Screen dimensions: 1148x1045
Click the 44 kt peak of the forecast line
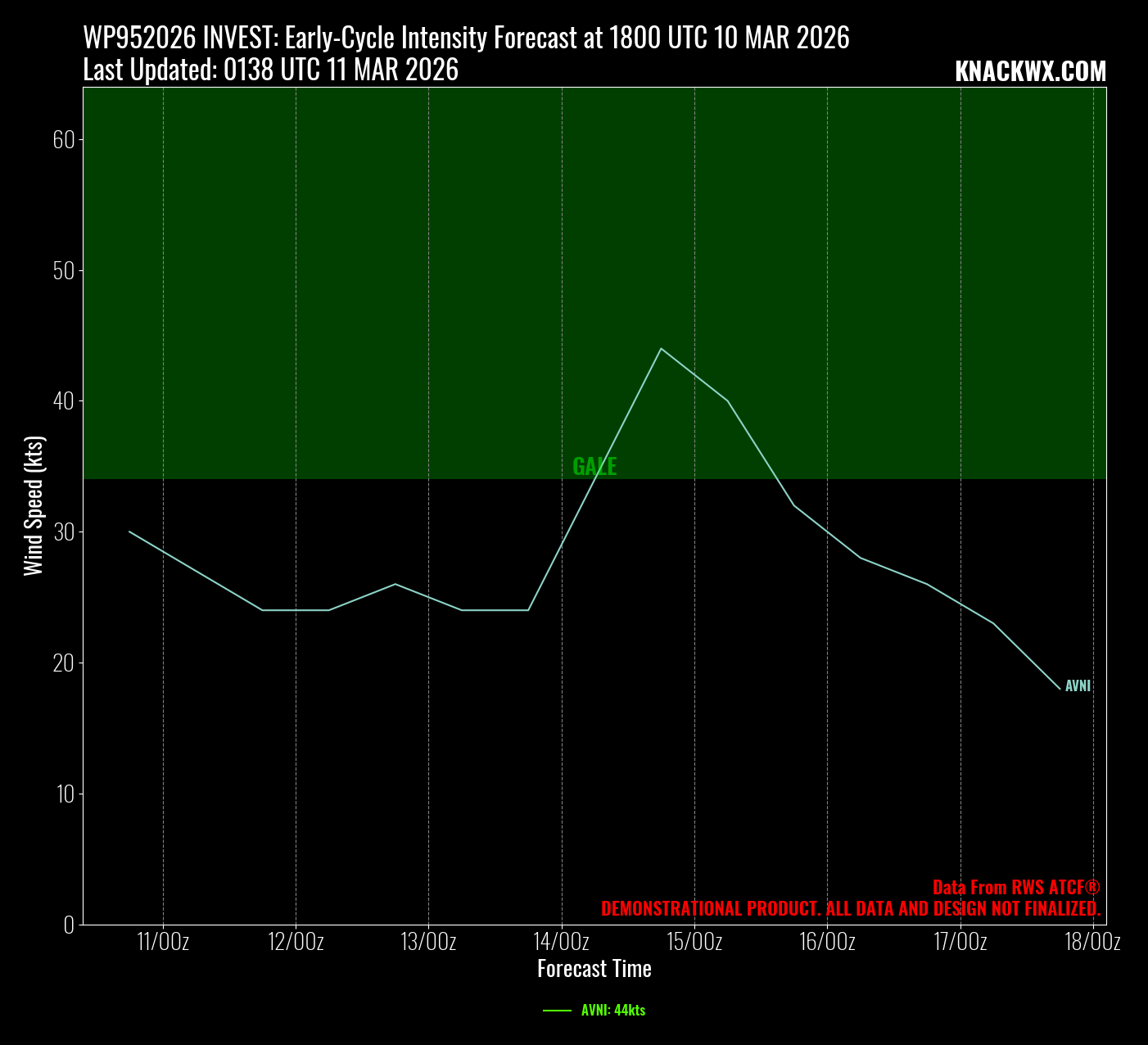[661, 349]
